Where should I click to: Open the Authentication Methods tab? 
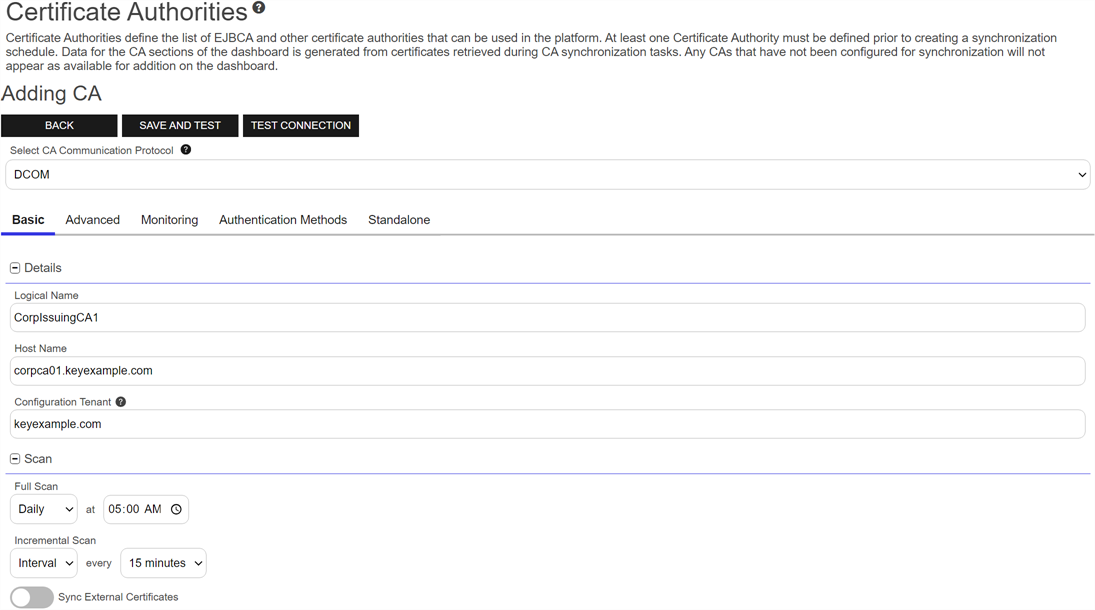coord(283,220)
